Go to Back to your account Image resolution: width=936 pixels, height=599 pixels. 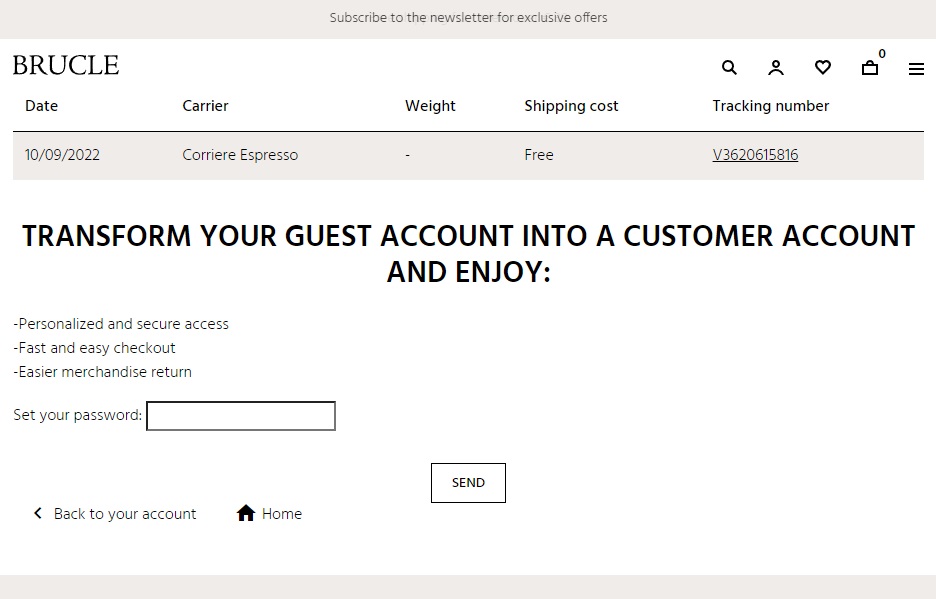pos(125,514)
